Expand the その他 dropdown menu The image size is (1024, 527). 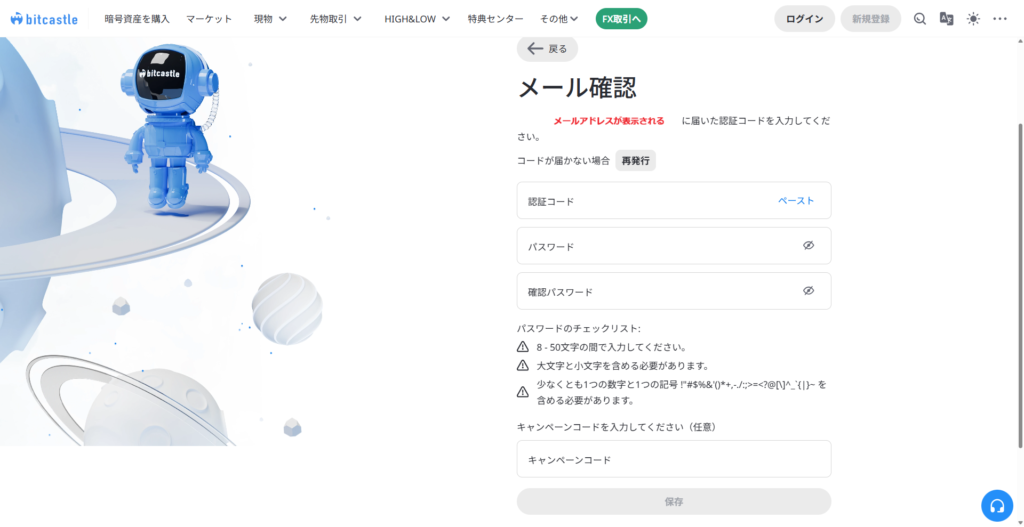[559, 19]
